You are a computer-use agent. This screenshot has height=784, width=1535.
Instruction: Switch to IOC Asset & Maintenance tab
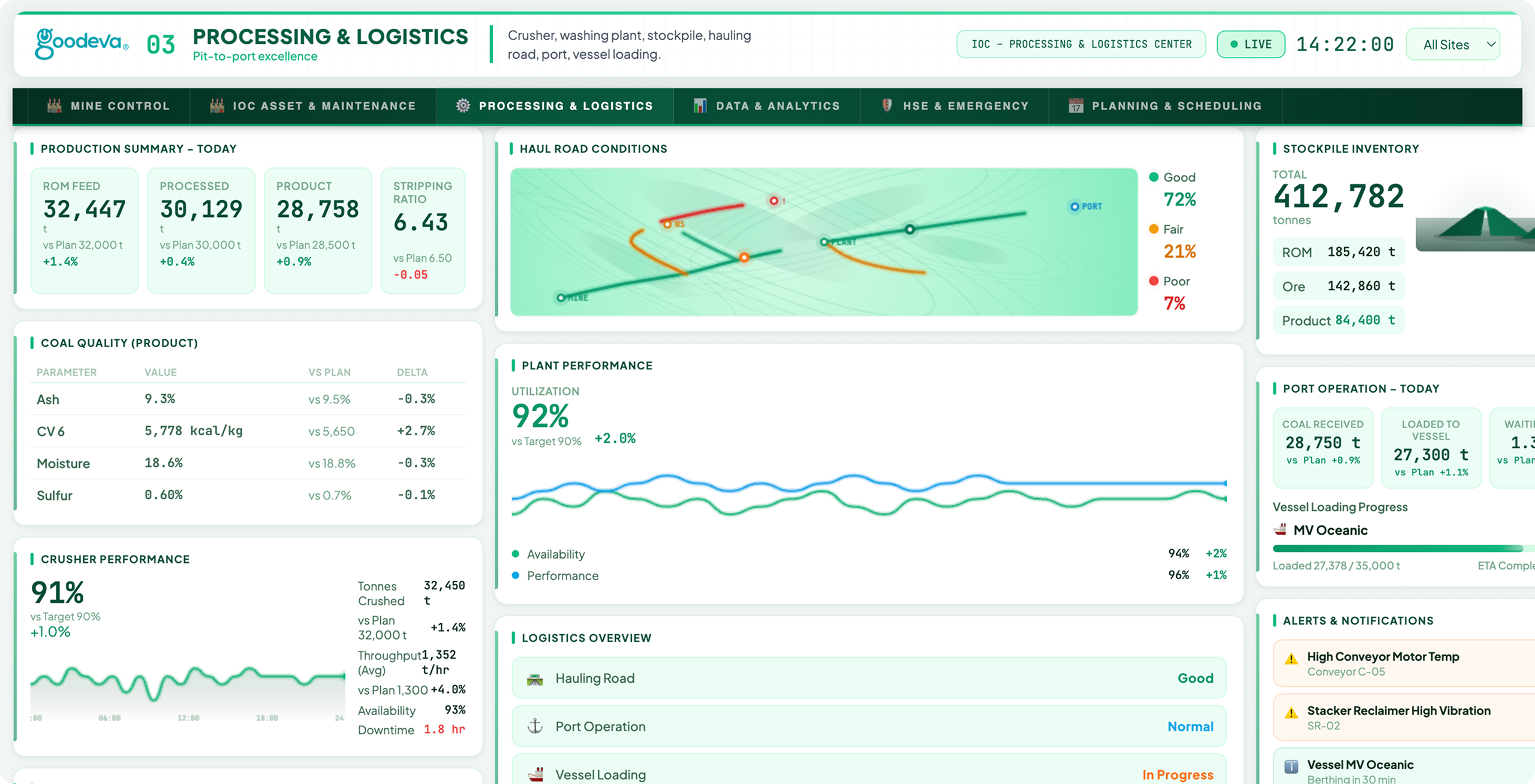point(312,106)
